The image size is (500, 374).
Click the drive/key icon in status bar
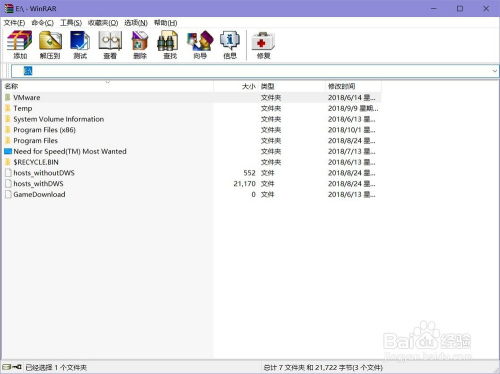(12, 367)
